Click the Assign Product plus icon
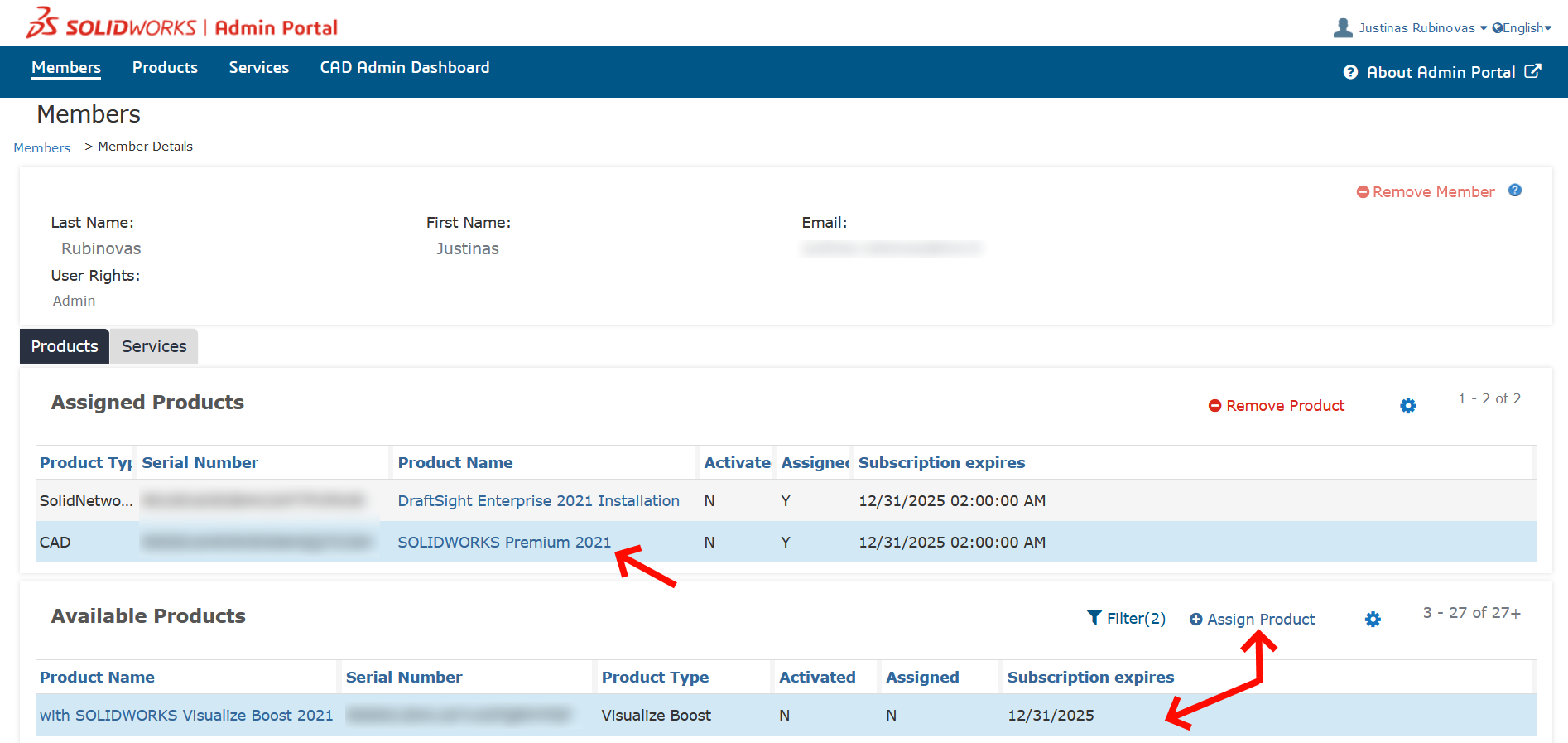Image resolution: width=1568 pixels, height=743 pixels. pyautogui.click(x=1196, y=620)
